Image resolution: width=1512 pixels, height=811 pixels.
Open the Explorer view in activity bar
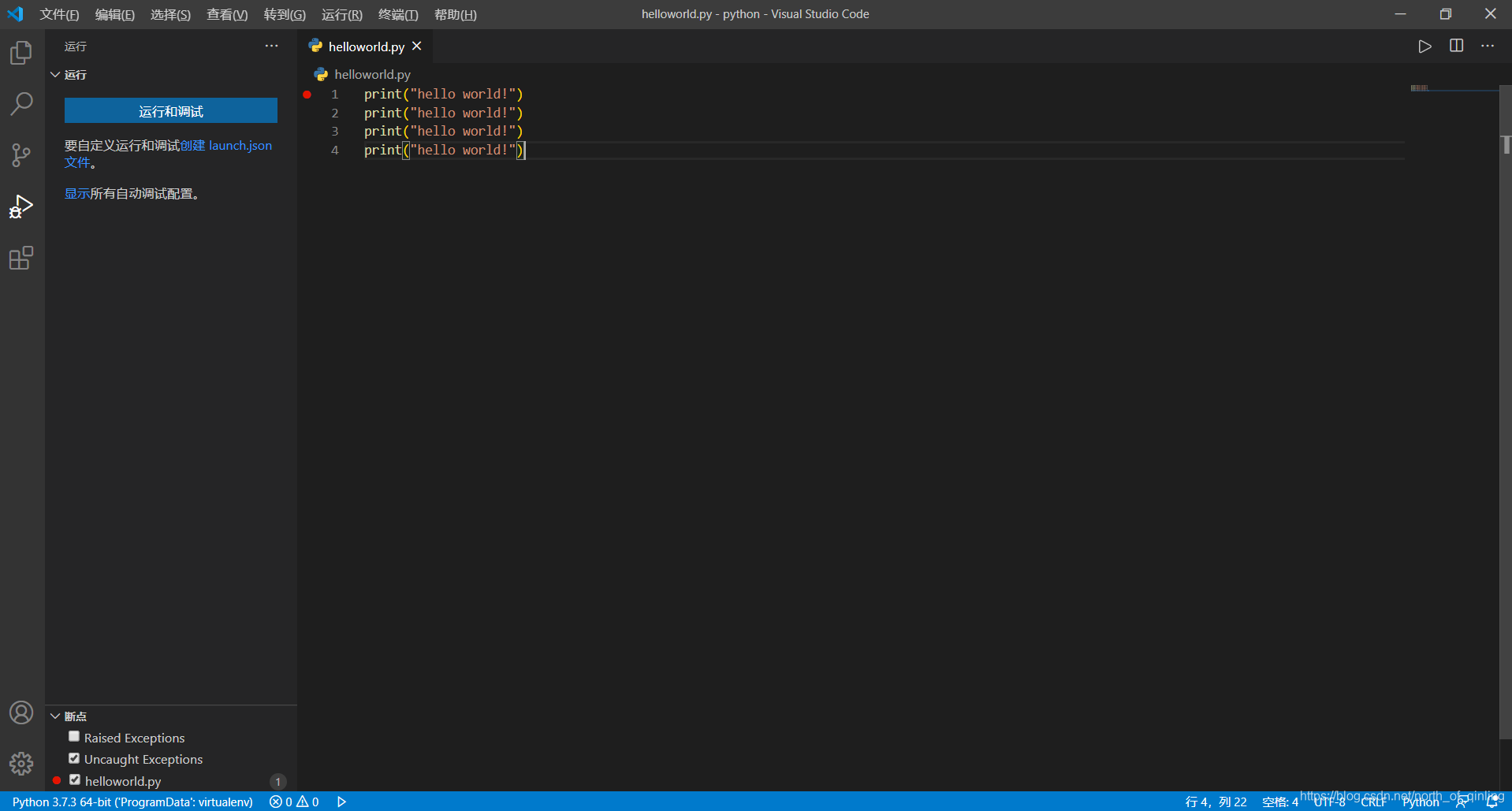21,53
